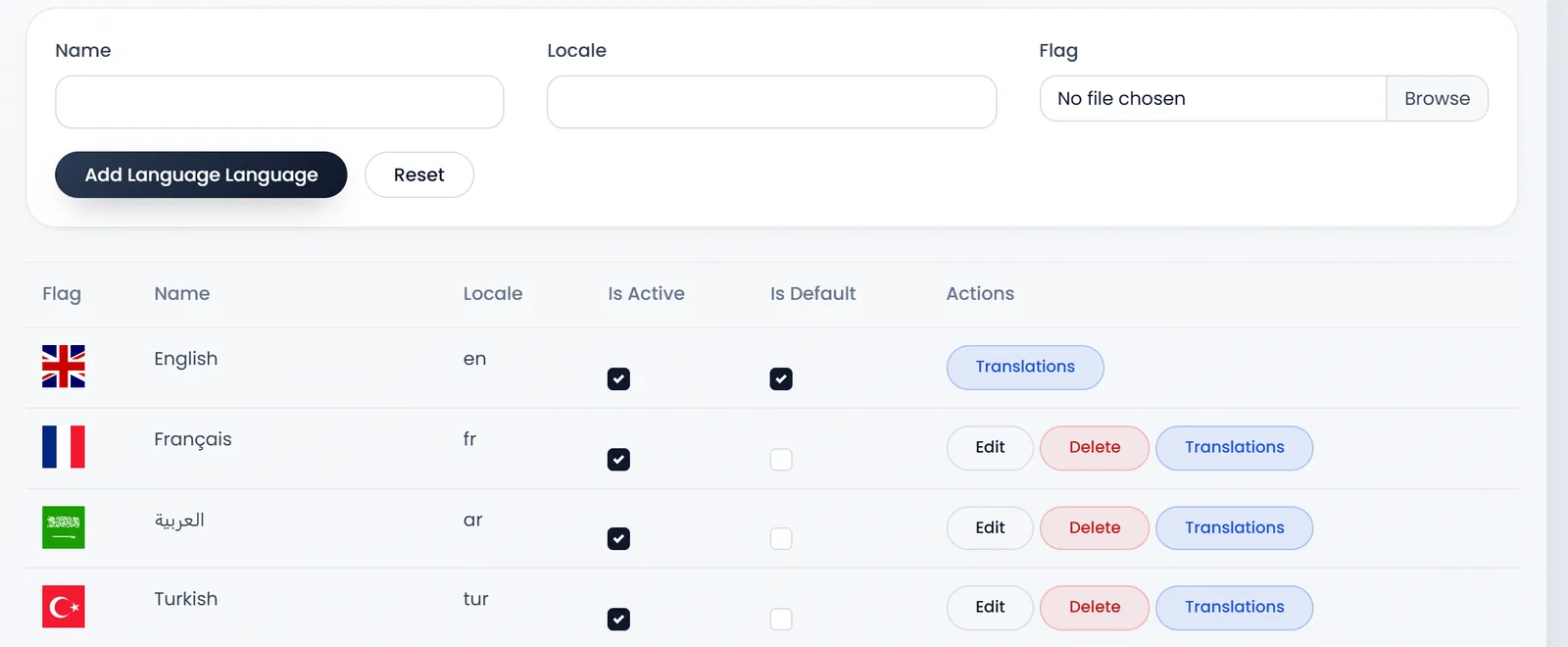Click the tur locale cell
1568x647 pixels.
pyautogui.click(x=476, y=599)
